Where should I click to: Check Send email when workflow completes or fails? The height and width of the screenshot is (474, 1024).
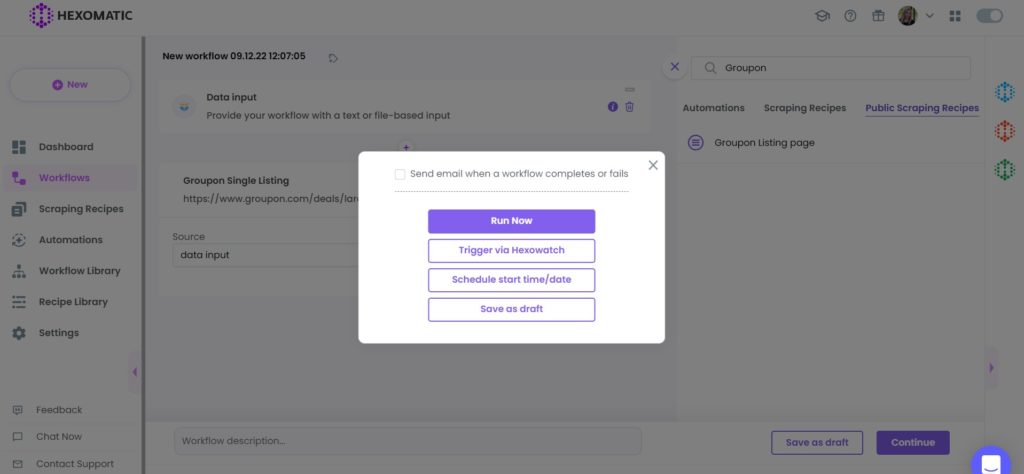tap(400, 174)
